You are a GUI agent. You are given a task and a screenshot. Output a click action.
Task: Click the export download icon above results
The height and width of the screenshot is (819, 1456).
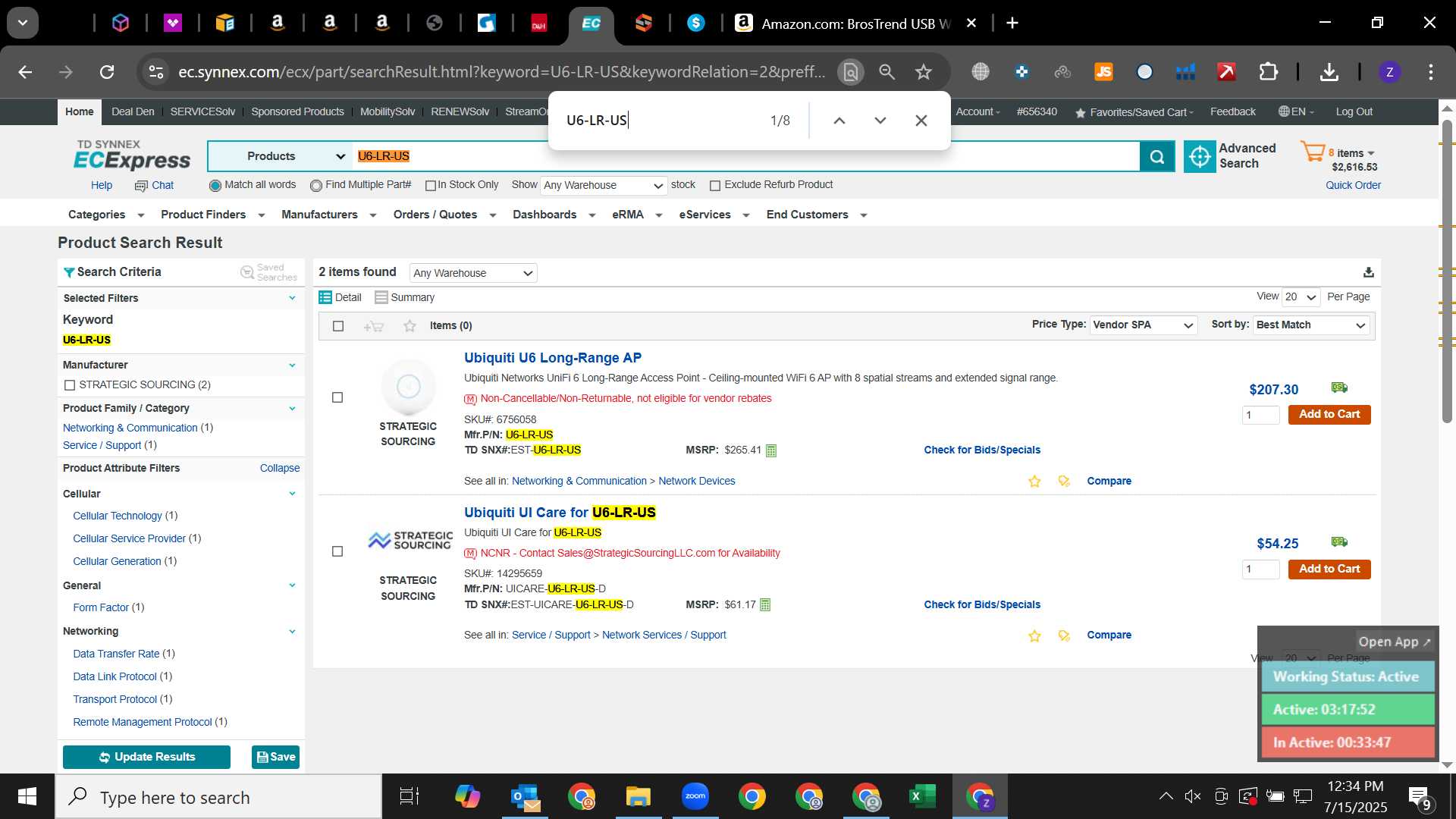click(x=1369, y=272)
